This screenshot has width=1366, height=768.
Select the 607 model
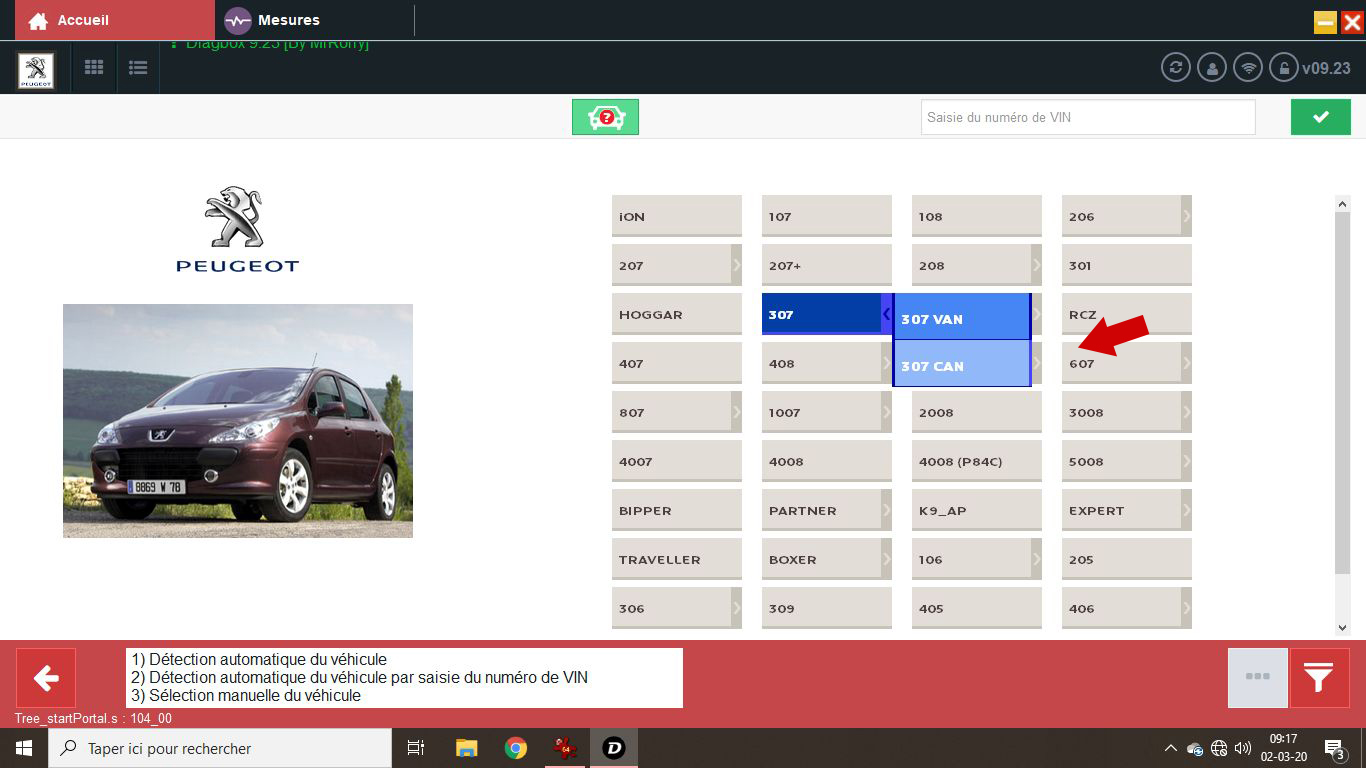coord(1121,363)
